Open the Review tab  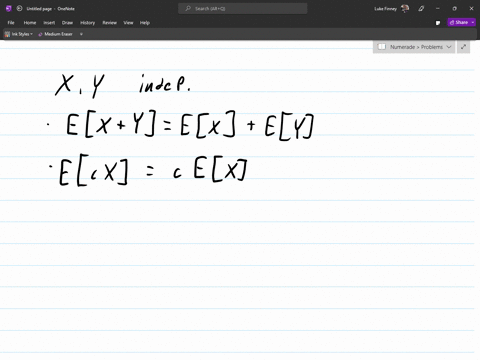tap(109, 23)
